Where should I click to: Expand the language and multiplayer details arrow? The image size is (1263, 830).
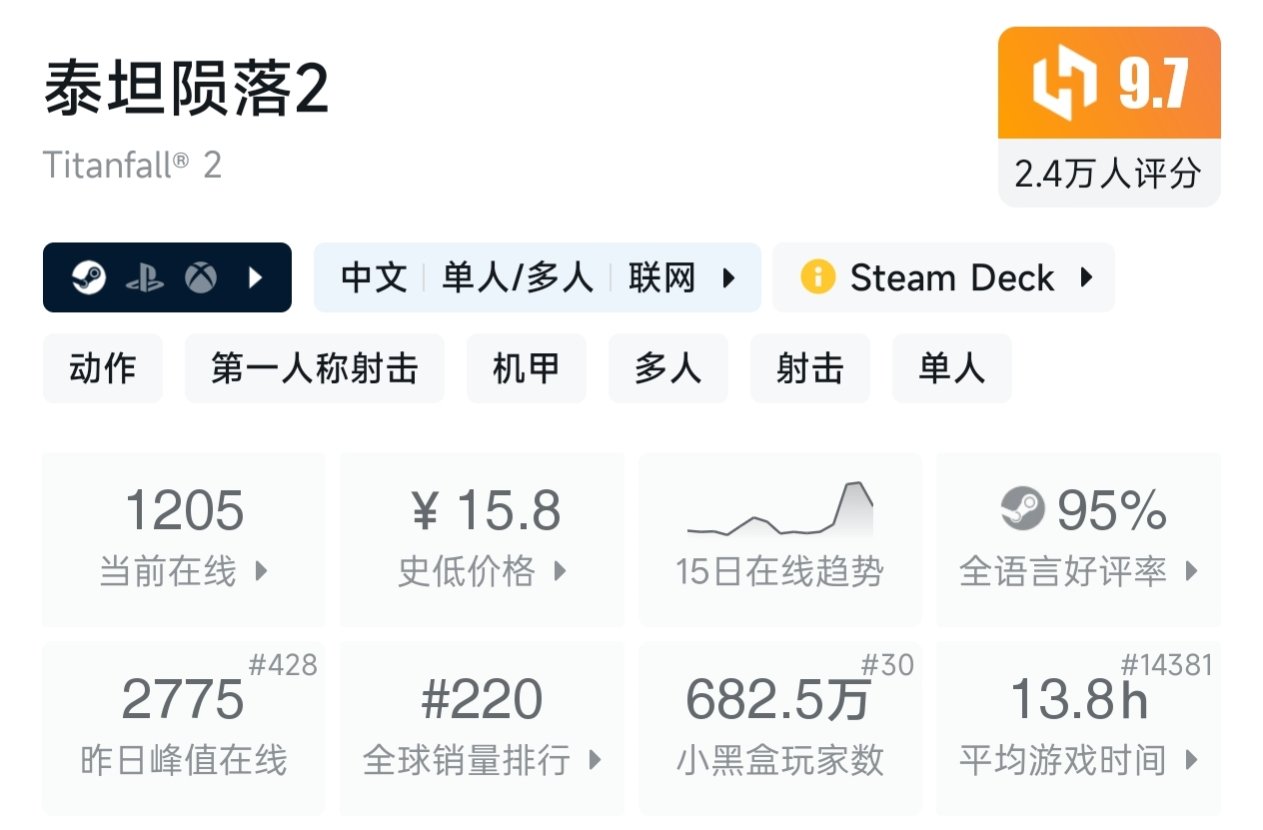point(730,278)
